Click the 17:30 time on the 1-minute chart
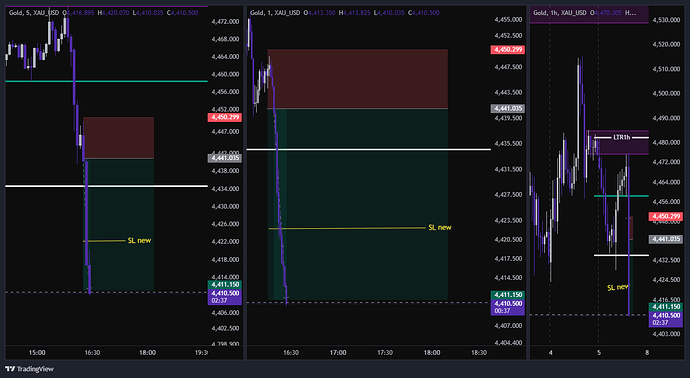This screenshot has height=378, width=690. click(385, 352)
